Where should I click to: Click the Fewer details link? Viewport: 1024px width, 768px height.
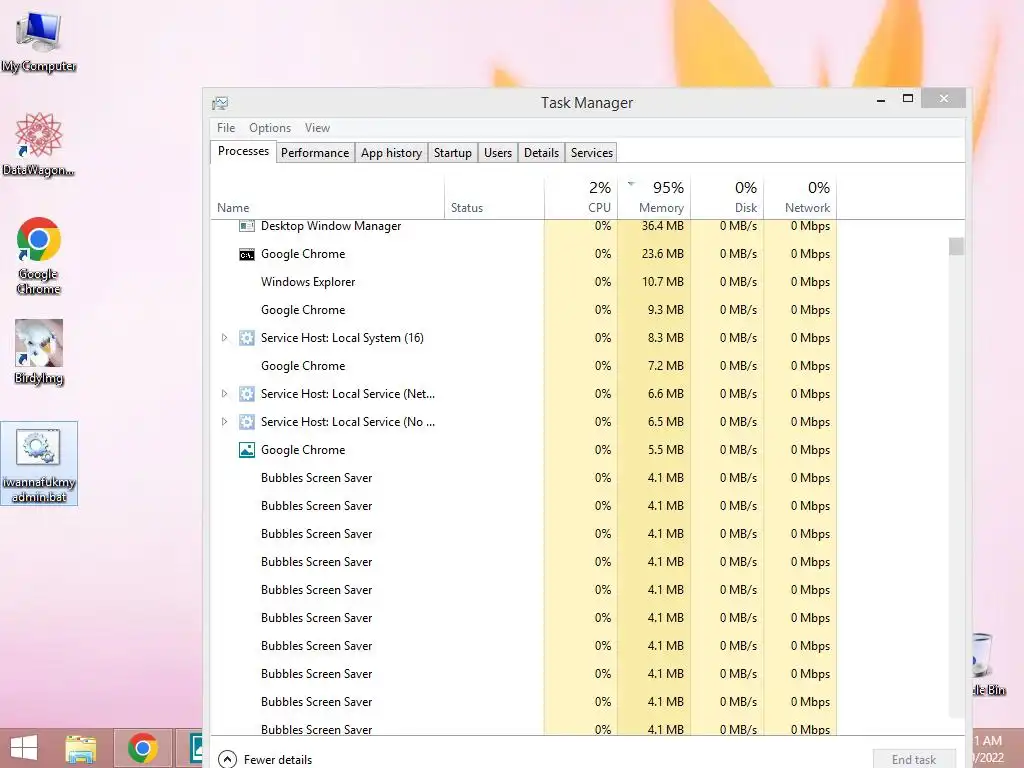coord(278,760)
